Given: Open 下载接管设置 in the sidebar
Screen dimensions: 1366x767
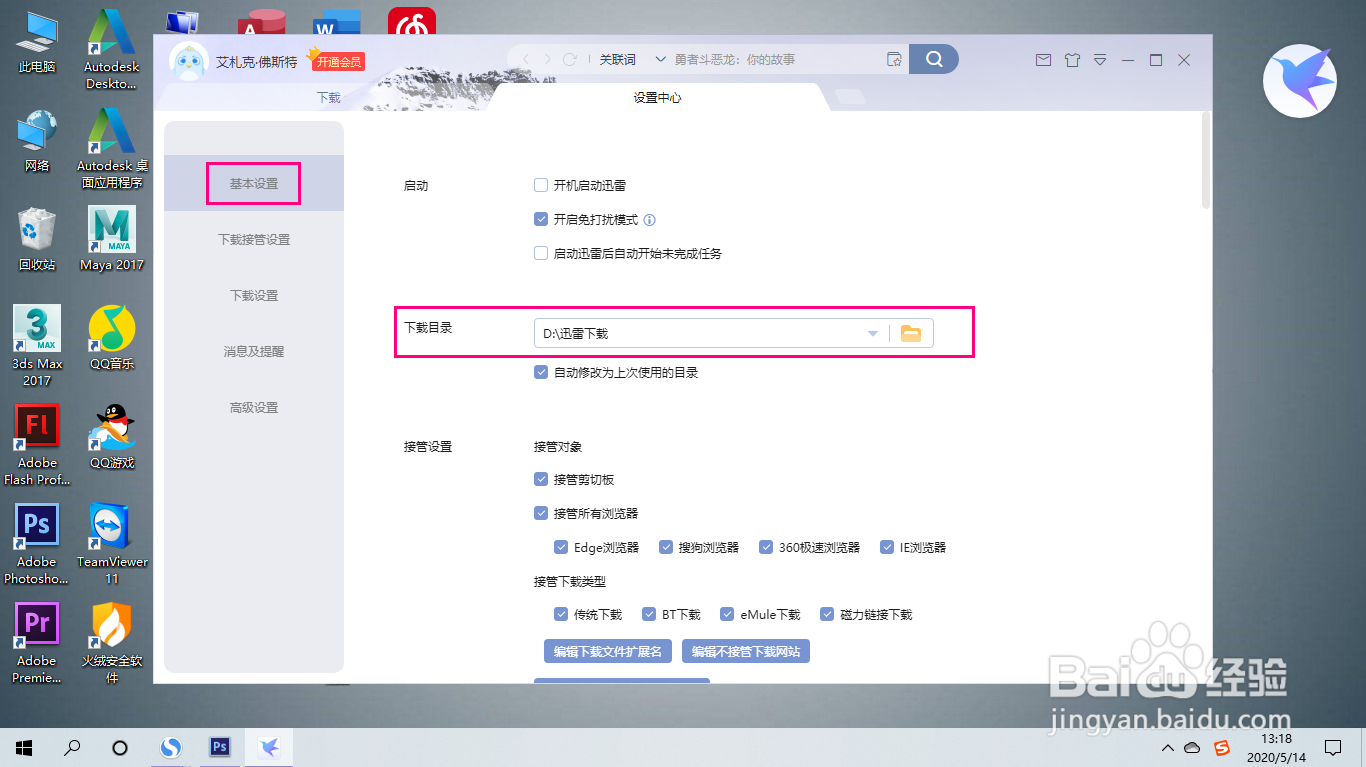Looking at the screenshot, I should pyautogui.click(x=254, y=240).
